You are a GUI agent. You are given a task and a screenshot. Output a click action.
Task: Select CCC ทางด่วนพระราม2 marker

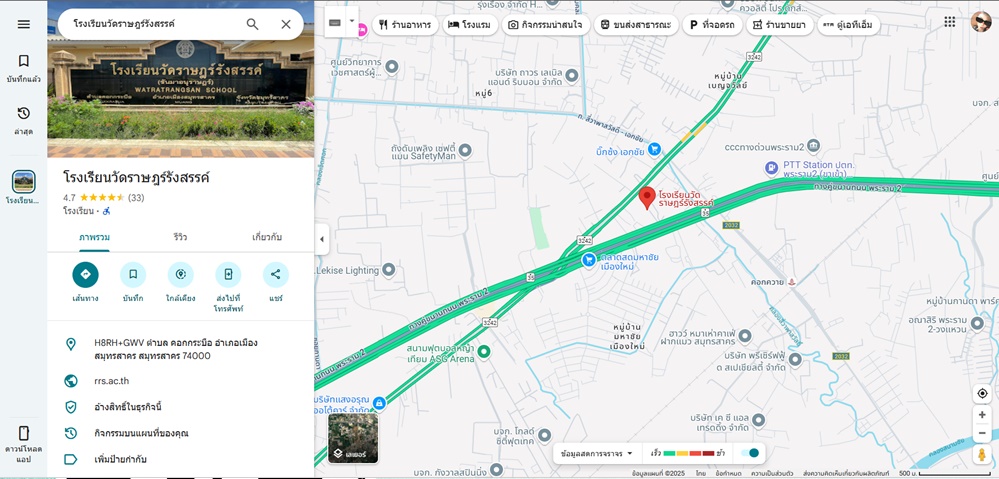(813, 147)
